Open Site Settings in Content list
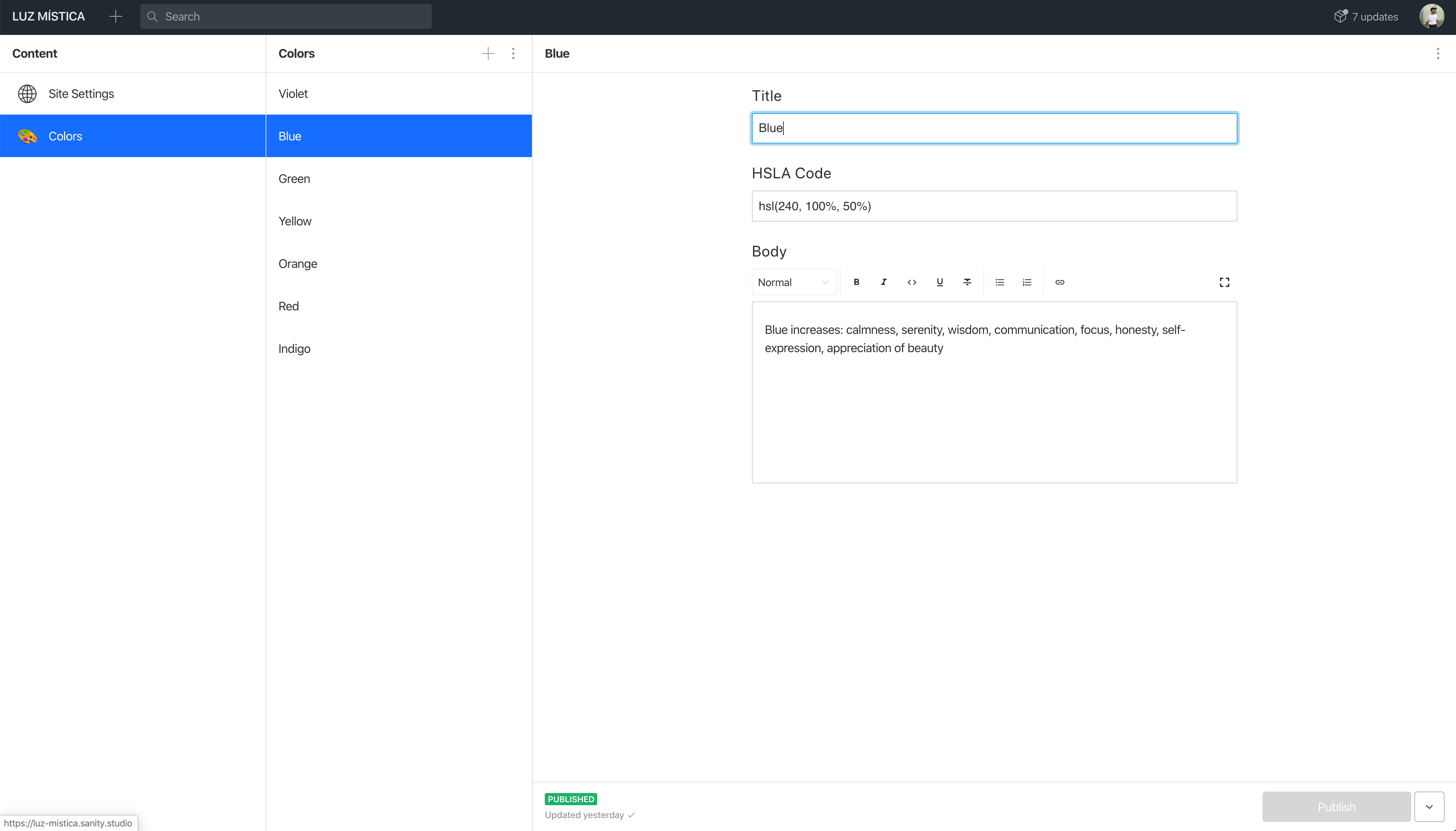This screenshot has height=831, width=1456. [x=81, y=94]
